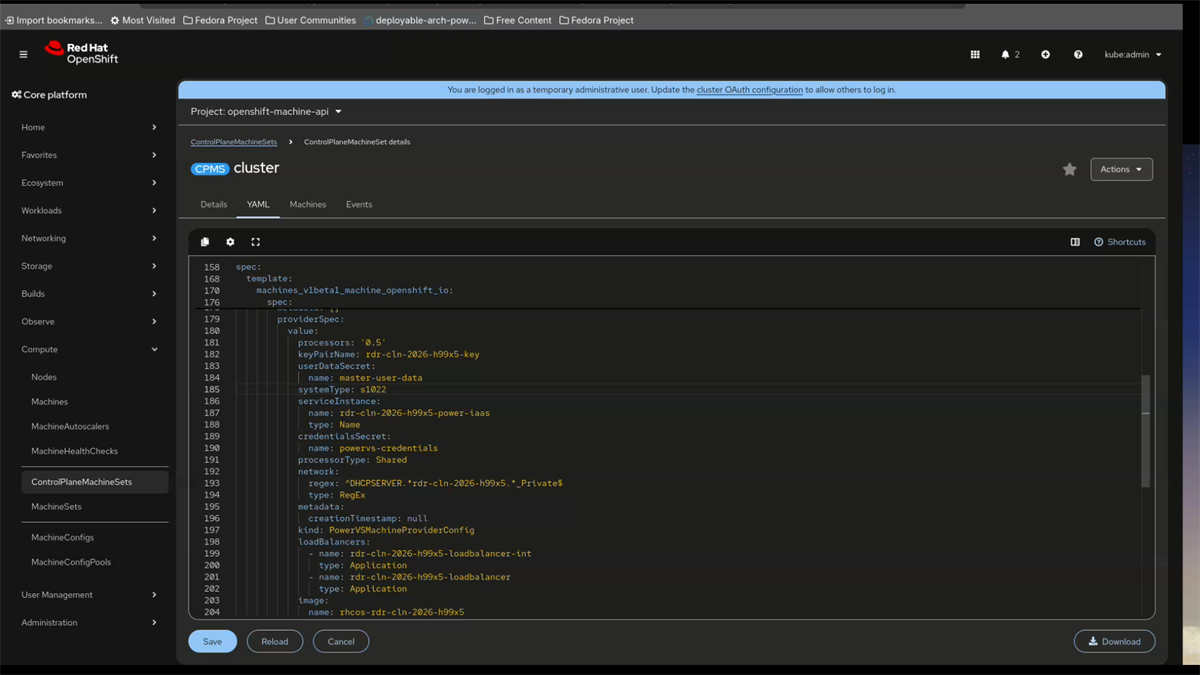
Task: Open the Import bookmarks toolbar item
Action: pos(53,20)
